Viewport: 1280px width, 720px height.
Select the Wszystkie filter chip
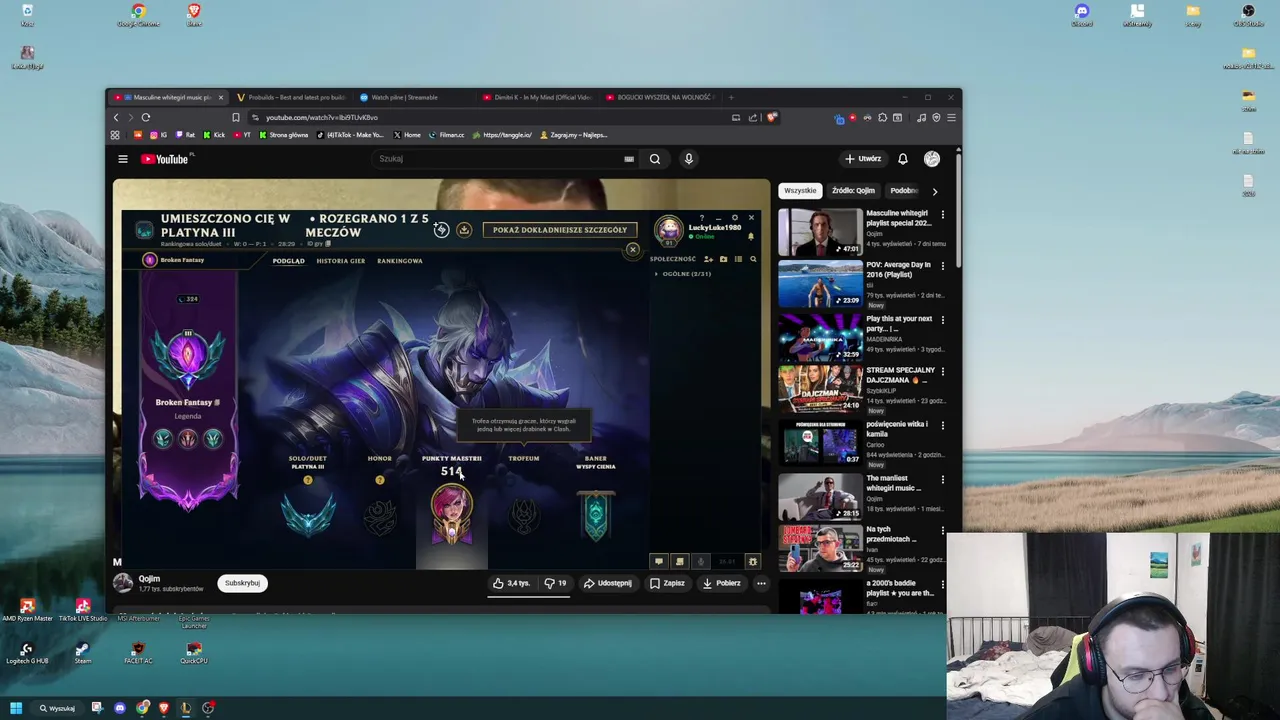[x=800, y=190]
